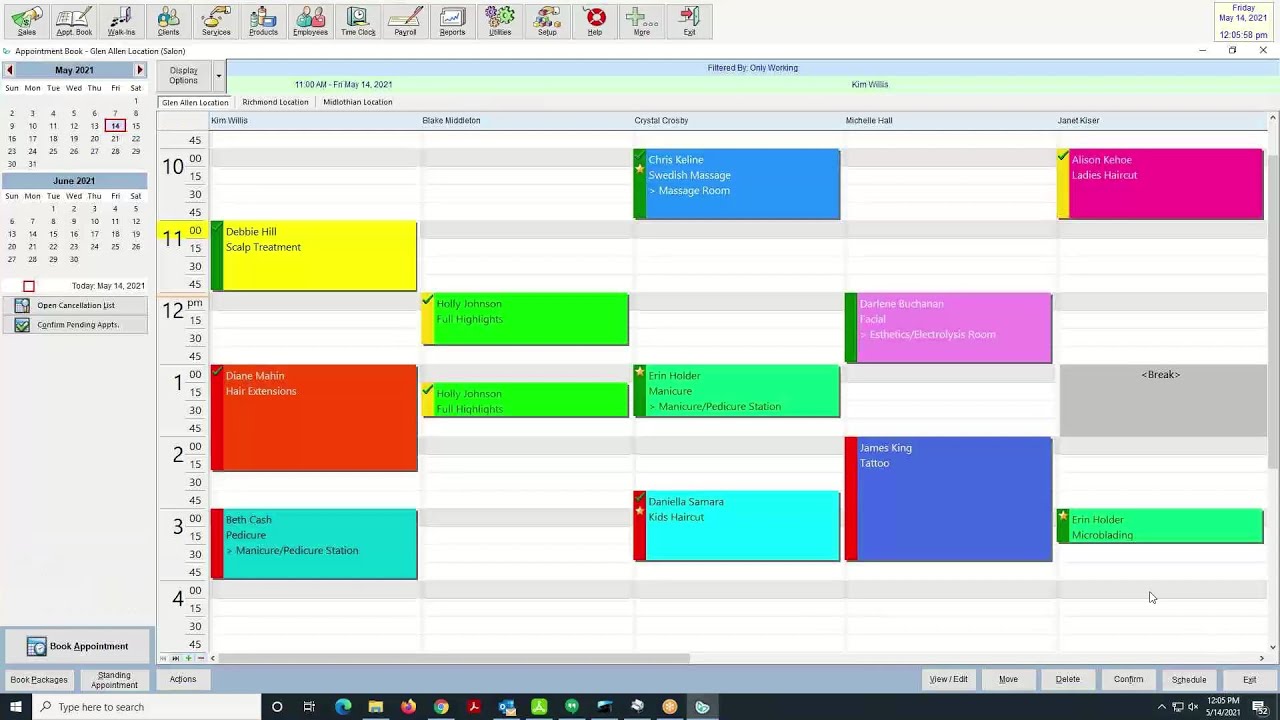
Task: Open the Display Options dropdown
Action: (184, 76)
